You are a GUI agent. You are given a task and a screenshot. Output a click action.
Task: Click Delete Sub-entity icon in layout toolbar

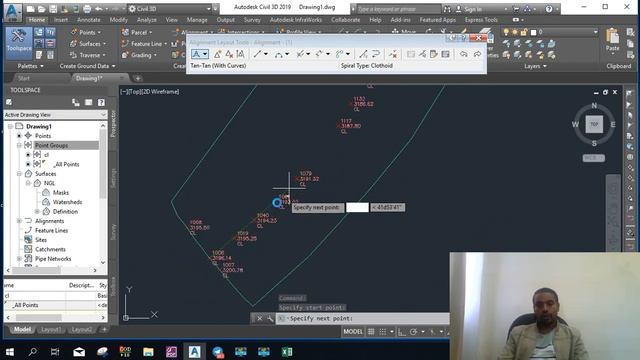coord(393,54)
